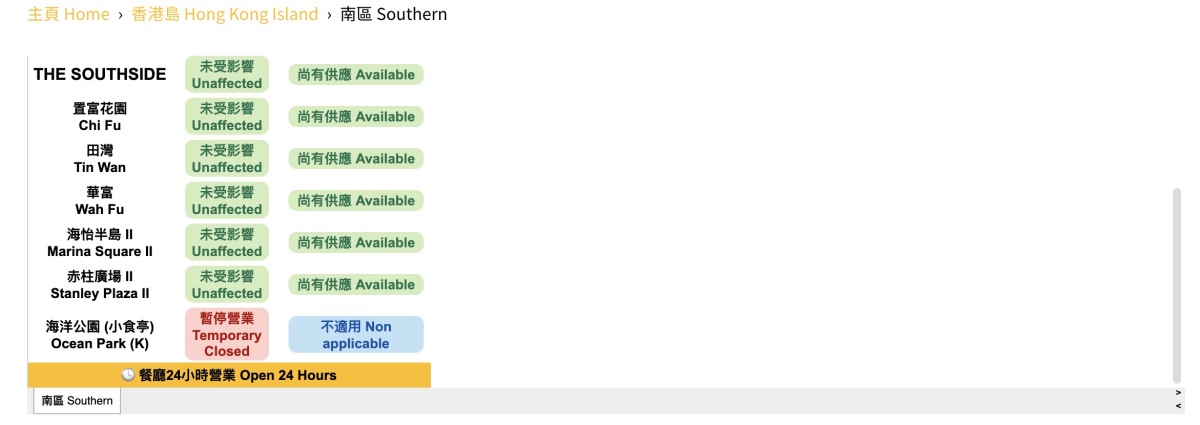Click the Open 24 Hours yellow banner
This screenshot has height=425, width=1200.
pyautogui.click(x=229, y=375)
